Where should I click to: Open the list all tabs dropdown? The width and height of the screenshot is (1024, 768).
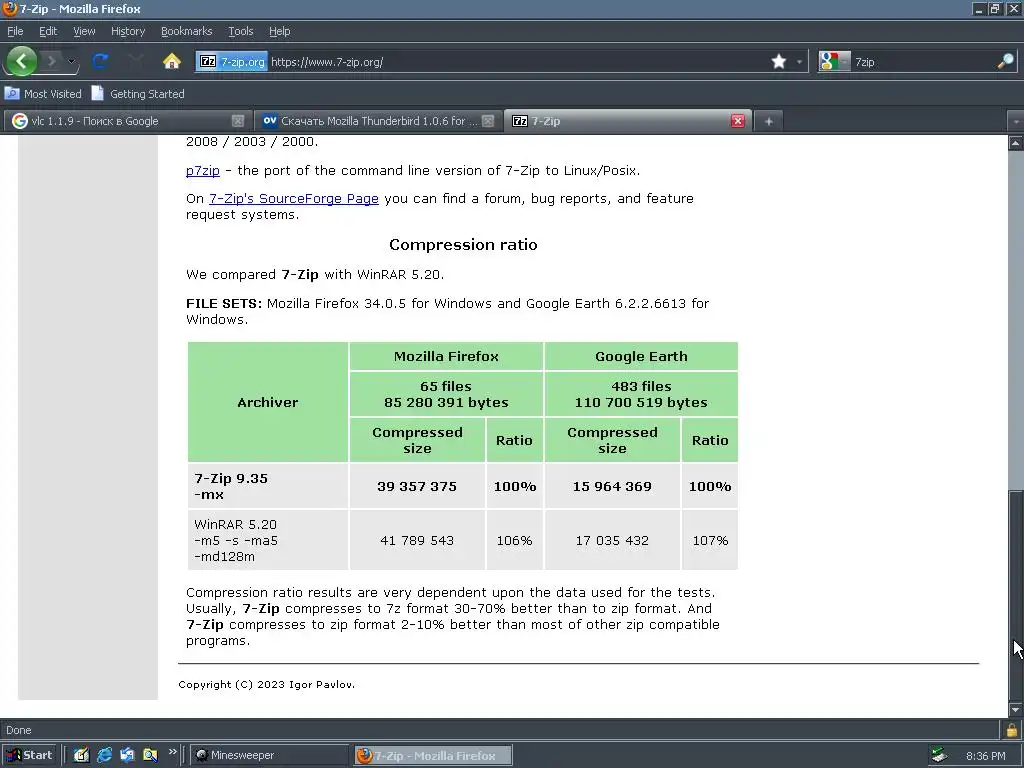pos(1016,121)
